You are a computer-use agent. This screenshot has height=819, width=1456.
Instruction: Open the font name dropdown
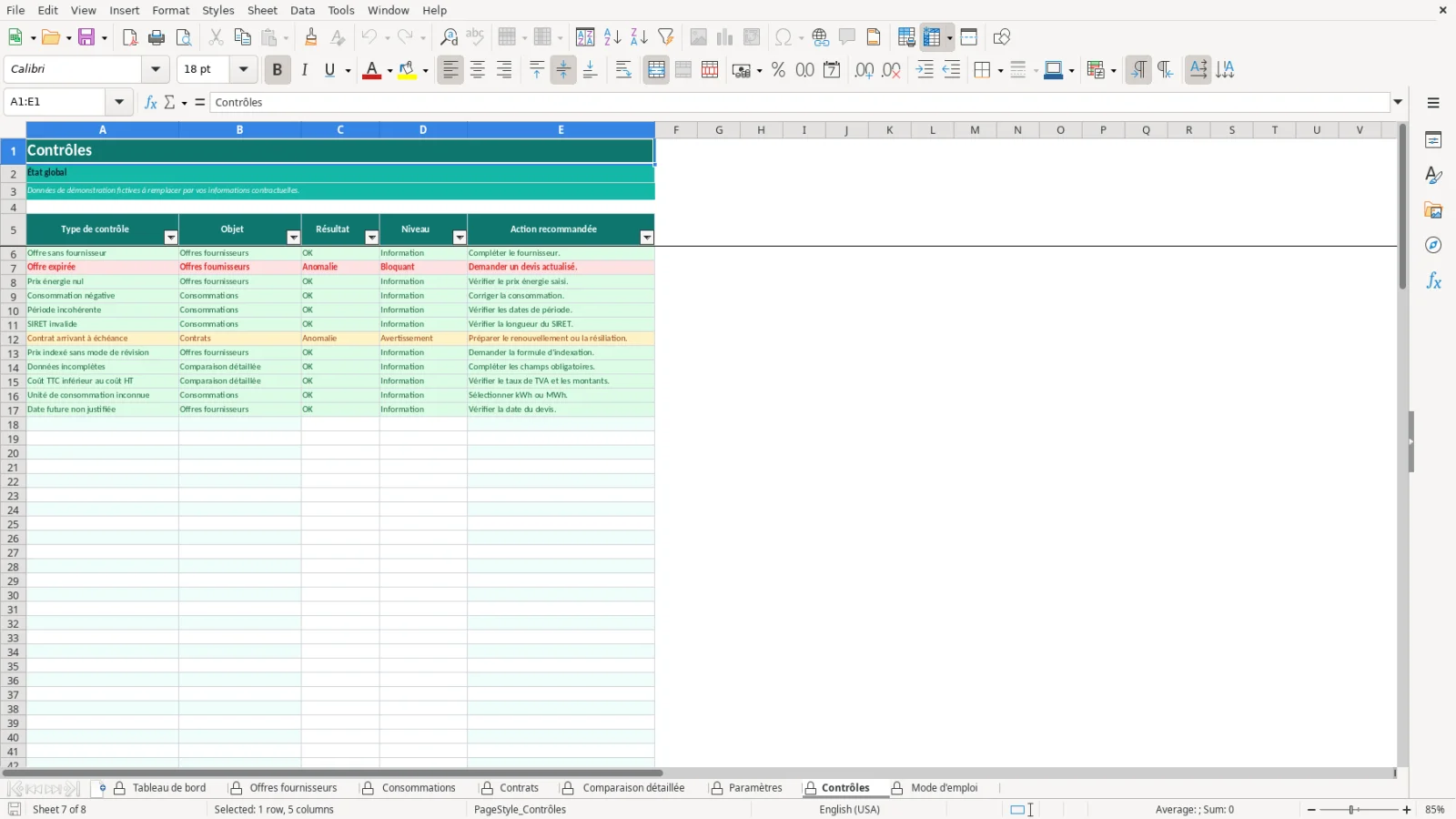pos(156,69)
